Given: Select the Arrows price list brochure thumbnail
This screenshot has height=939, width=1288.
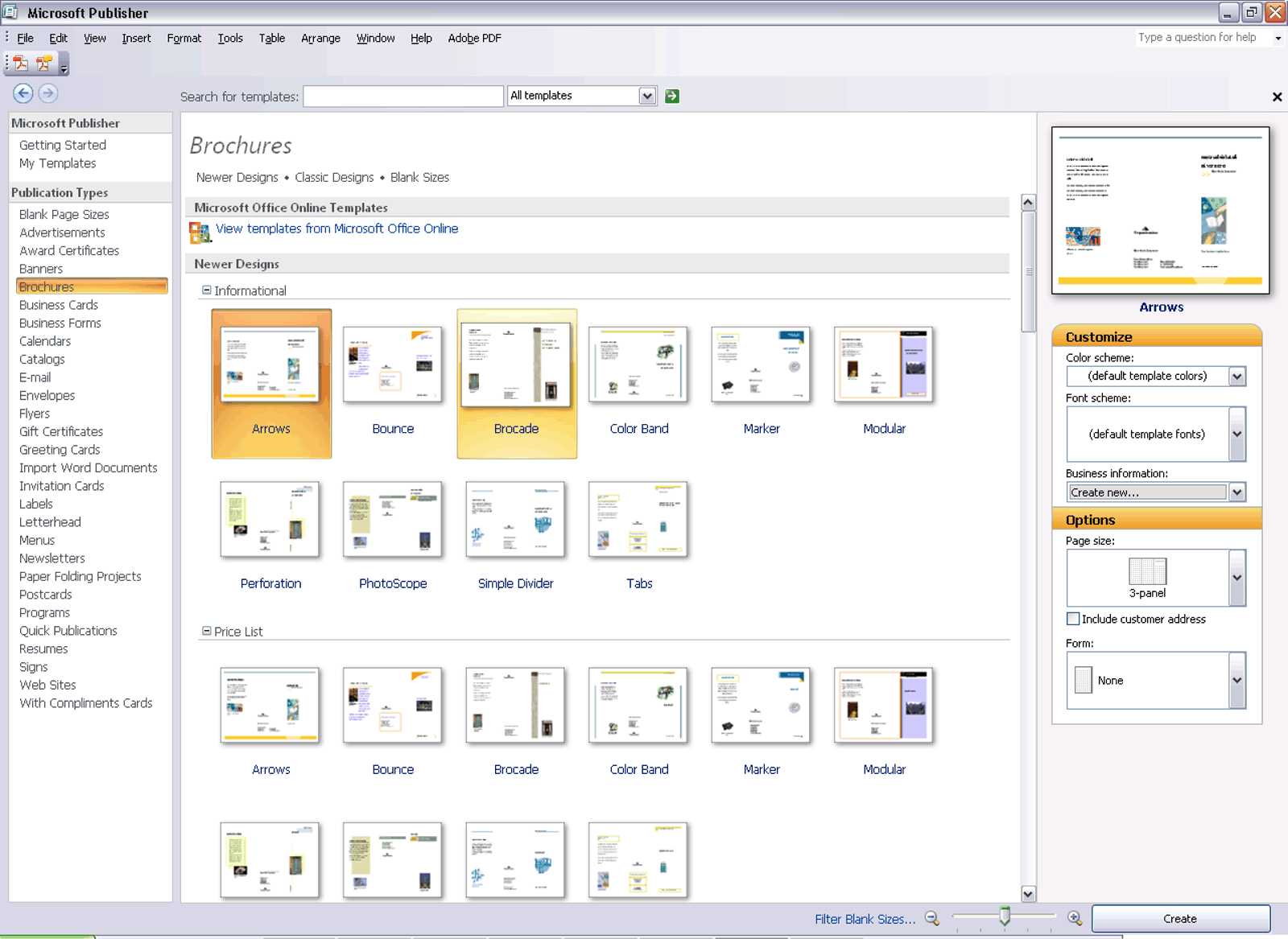Looking at the screenshot, I should [x=270, y=705].
